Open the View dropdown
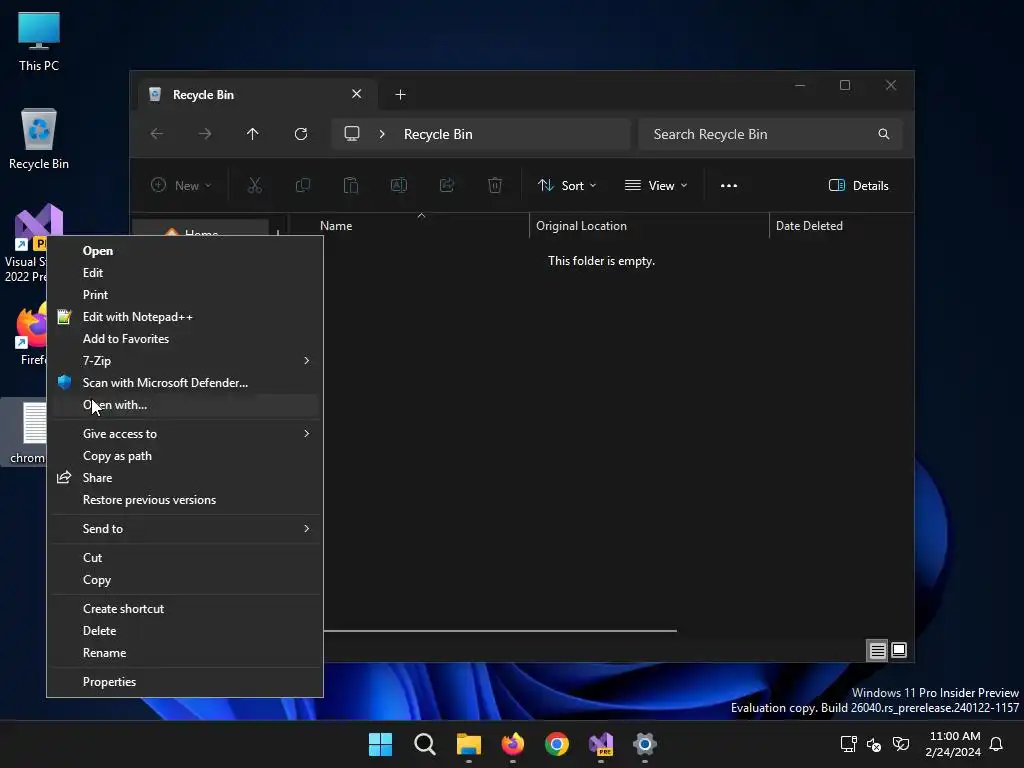 [x=656, y=185]
